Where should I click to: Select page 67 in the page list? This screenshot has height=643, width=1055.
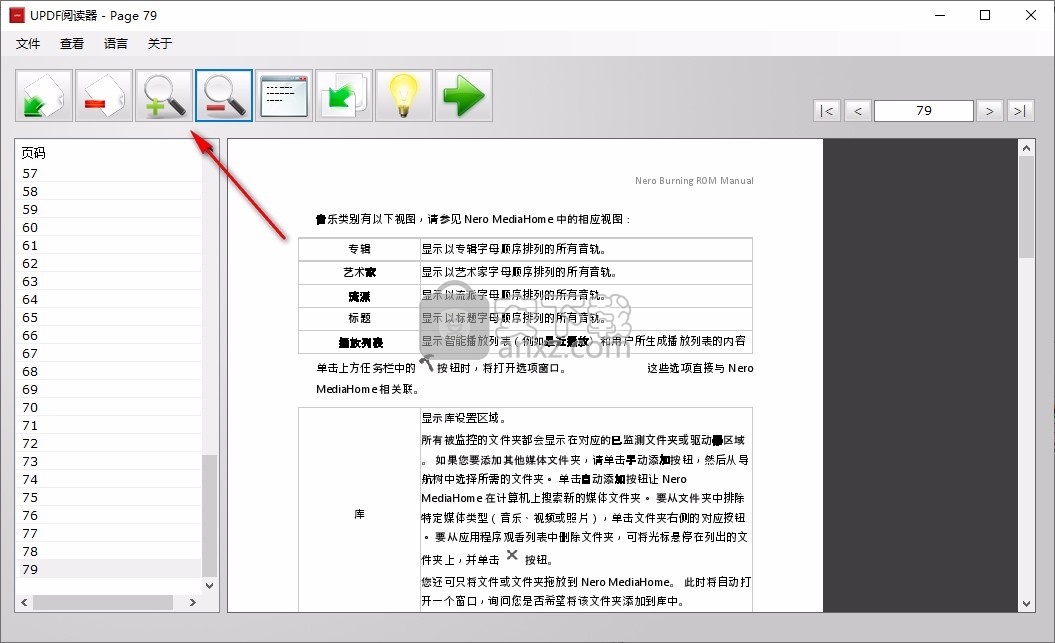[x=108, y=354]
